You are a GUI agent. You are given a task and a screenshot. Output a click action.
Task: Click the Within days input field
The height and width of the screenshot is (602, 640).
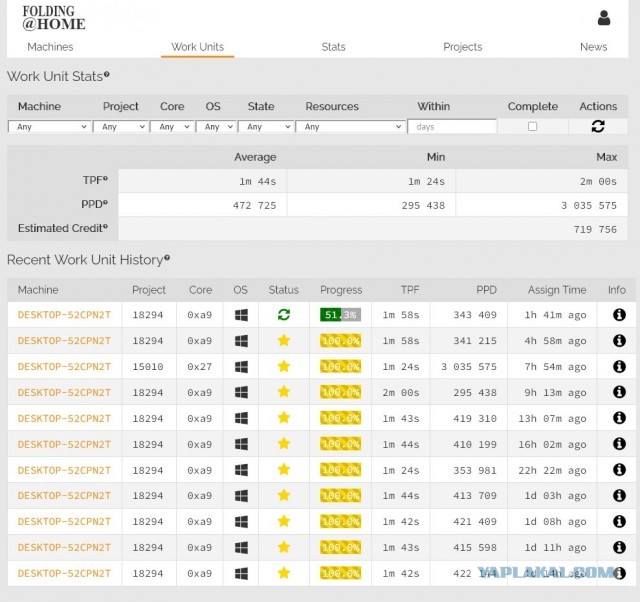pyautogui.click(x=452, y=127)
